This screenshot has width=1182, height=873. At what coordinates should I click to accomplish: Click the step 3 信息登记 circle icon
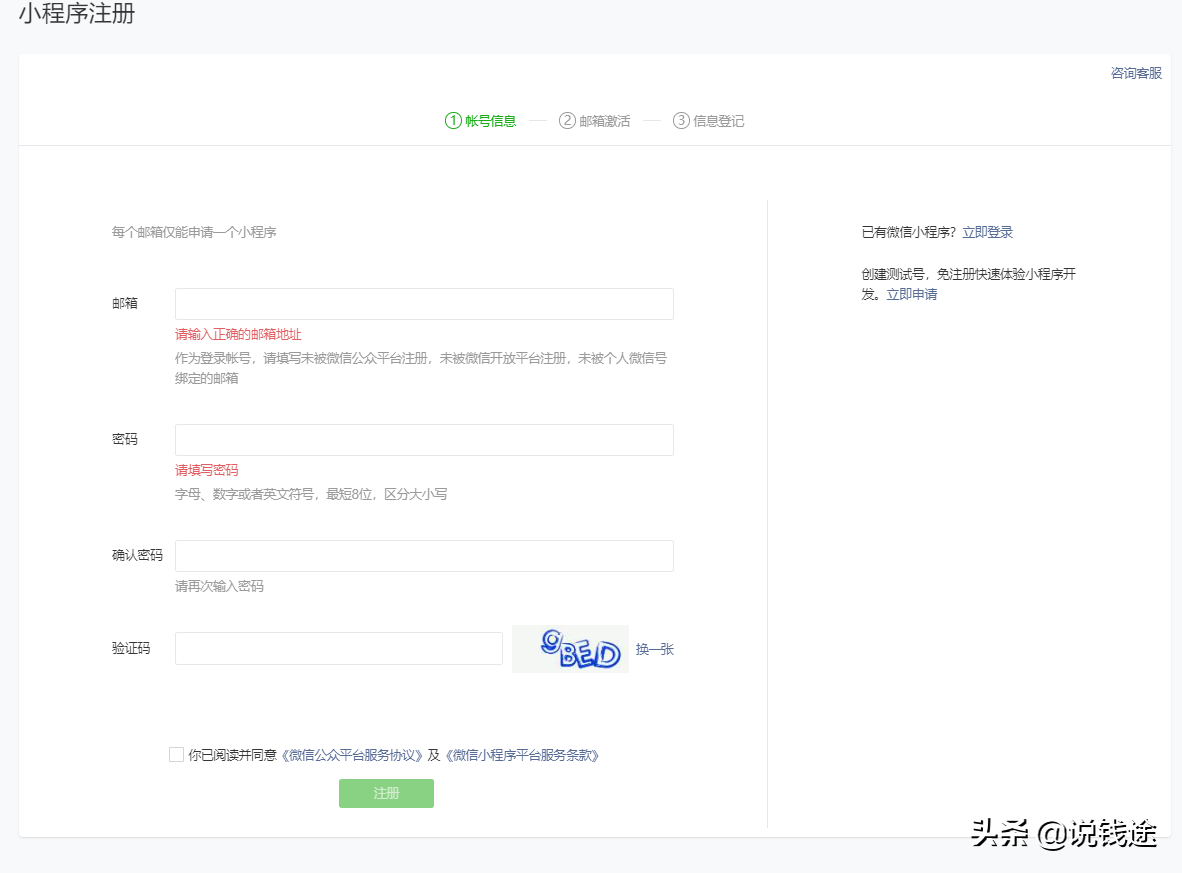[x=680, y=120]
